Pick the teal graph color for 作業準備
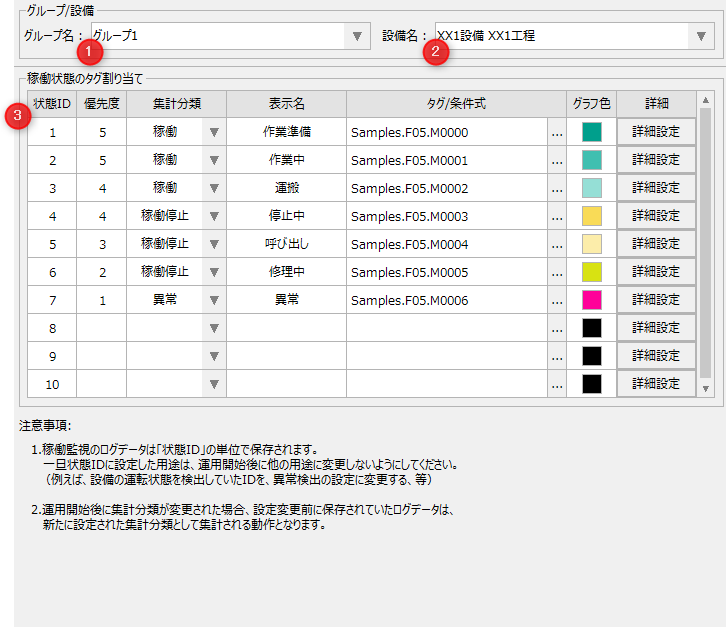Viewport: 726px width, 627px height. point(591,132)
